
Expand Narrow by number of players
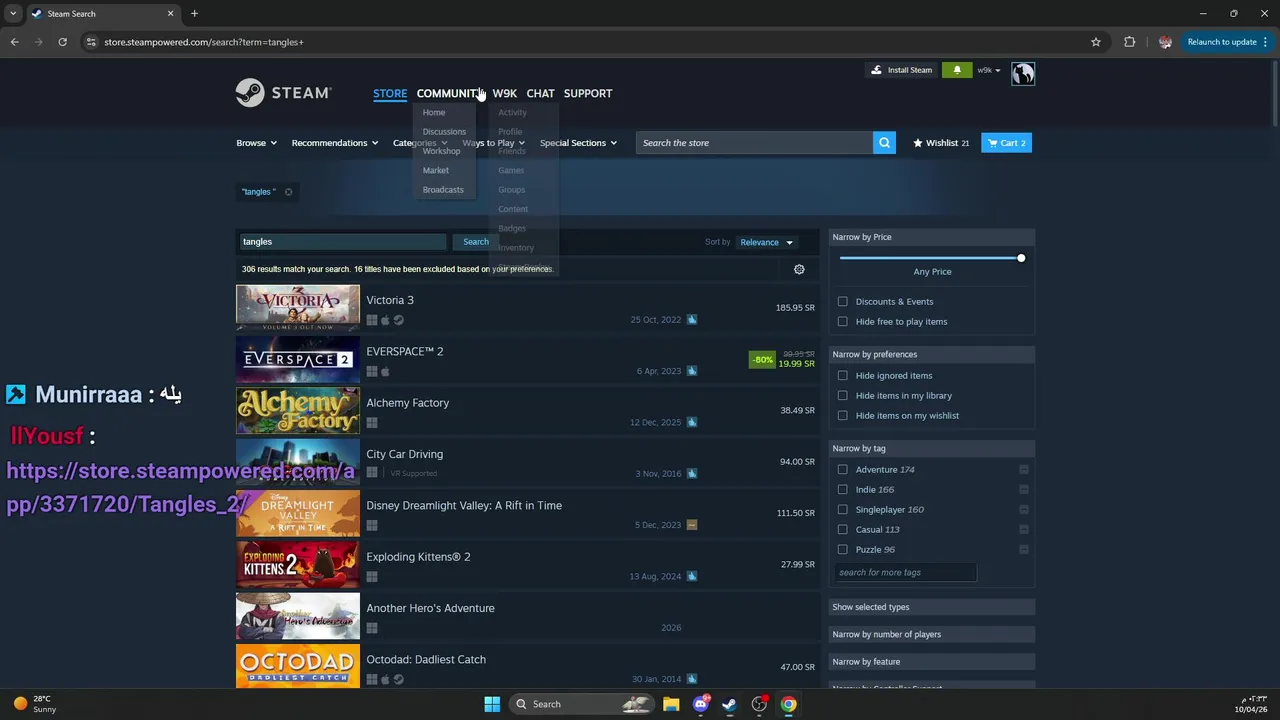click(932, 634)
